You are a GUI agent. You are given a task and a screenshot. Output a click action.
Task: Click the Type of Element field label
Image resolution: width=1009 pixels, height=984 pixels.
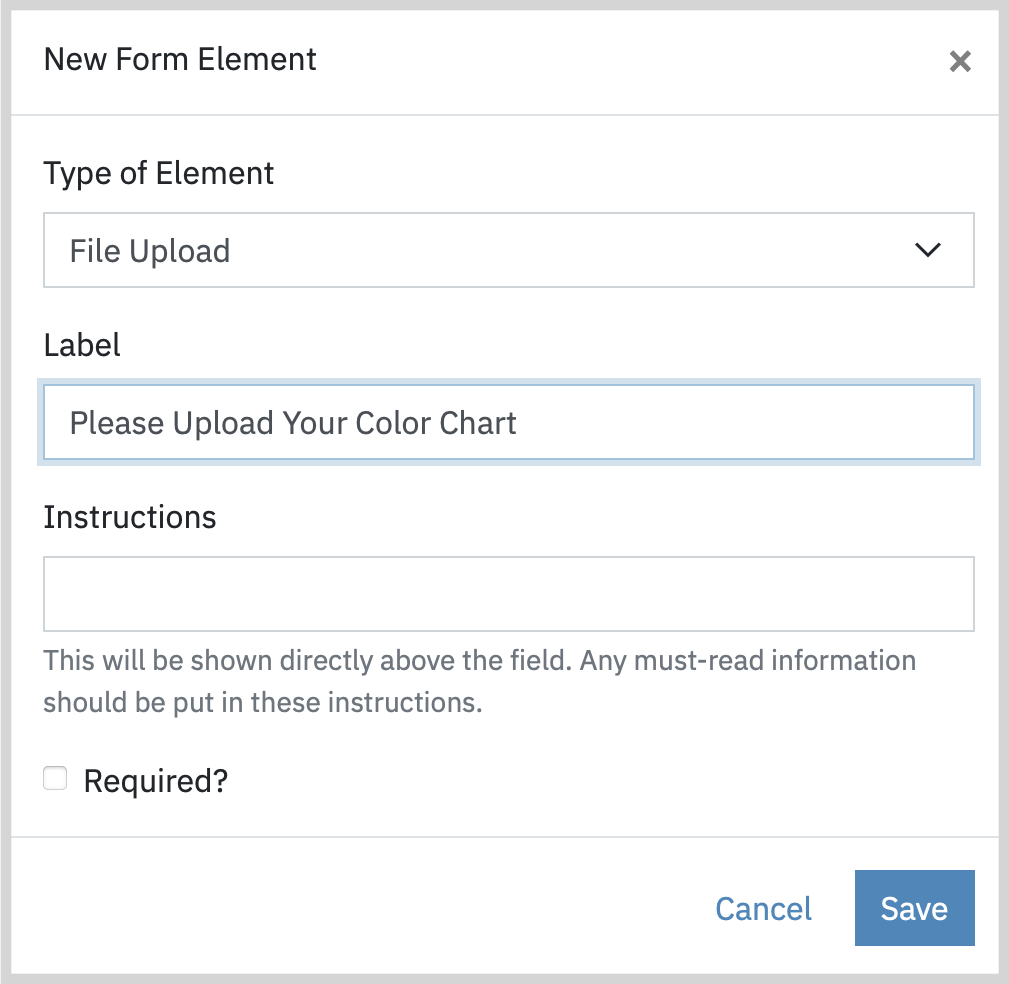(158, 174)
